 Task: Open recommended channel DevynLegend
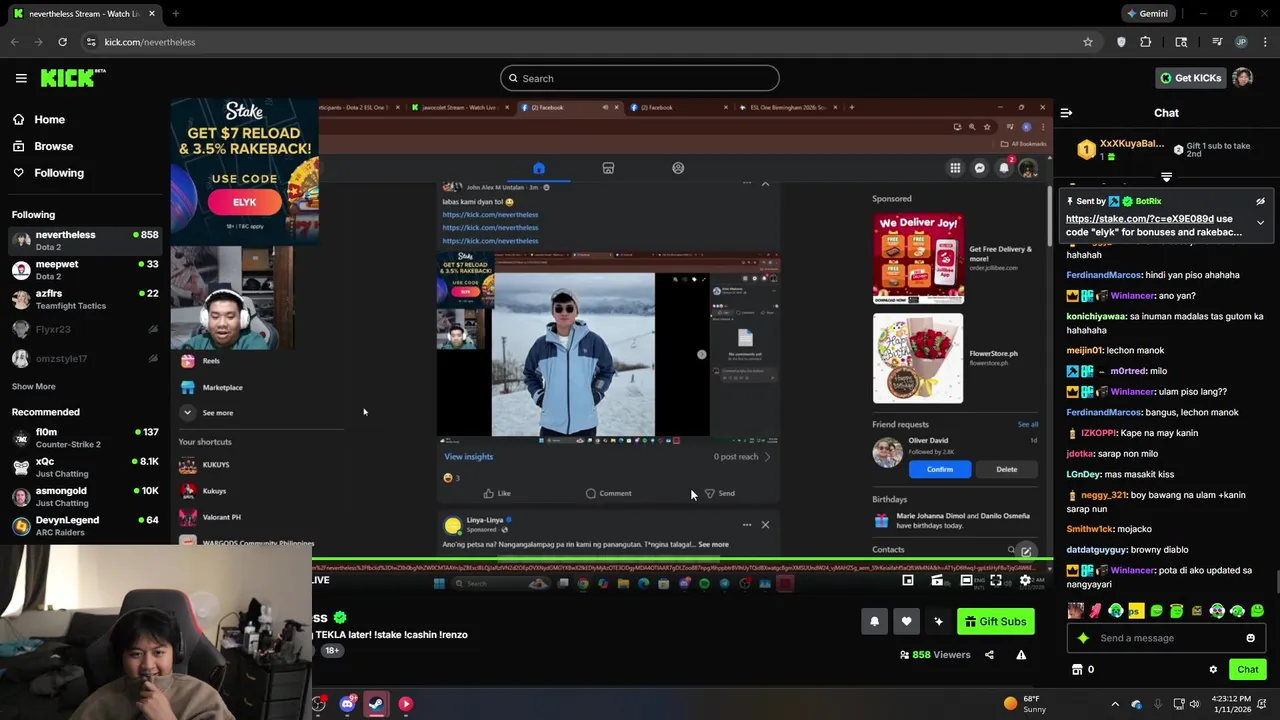click(x=85, y=525)
